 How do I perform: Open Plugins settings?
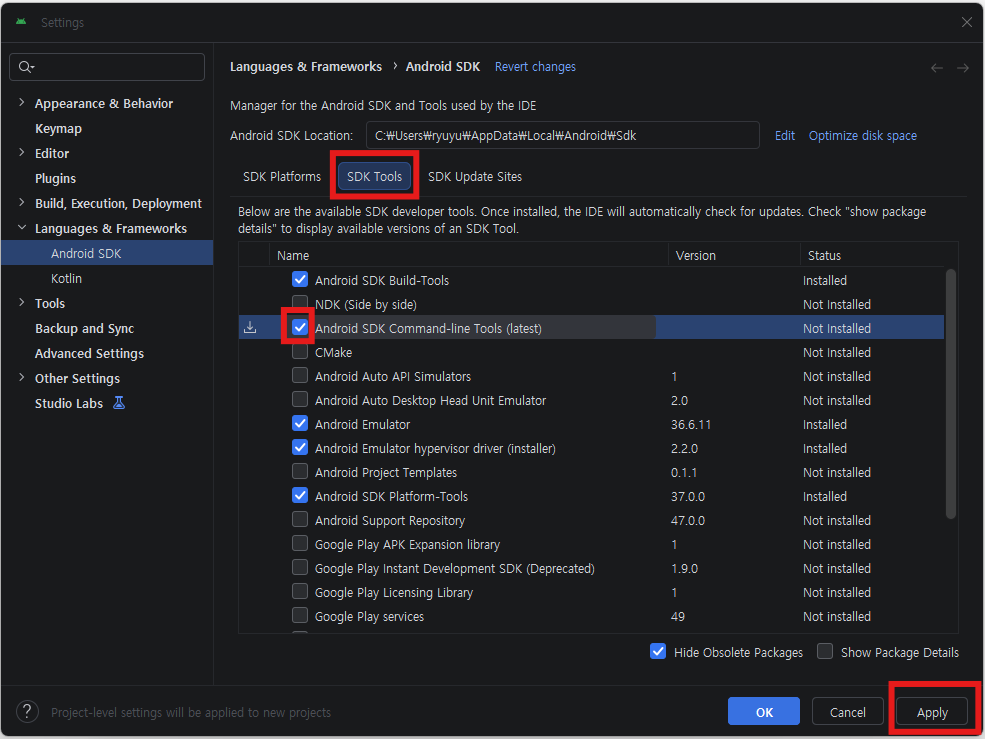pos(55,178)
